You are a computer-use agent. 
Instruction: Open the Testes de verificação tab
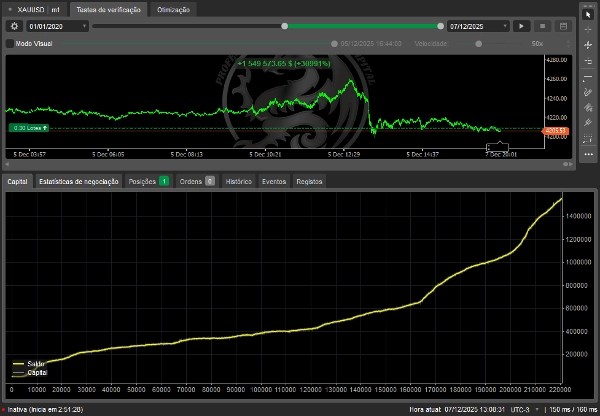click(108, 10)
